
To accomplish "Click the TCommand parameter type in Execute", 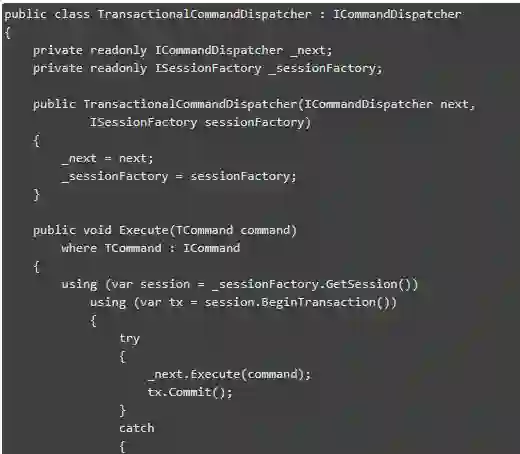I will click(x=204, y=230).
